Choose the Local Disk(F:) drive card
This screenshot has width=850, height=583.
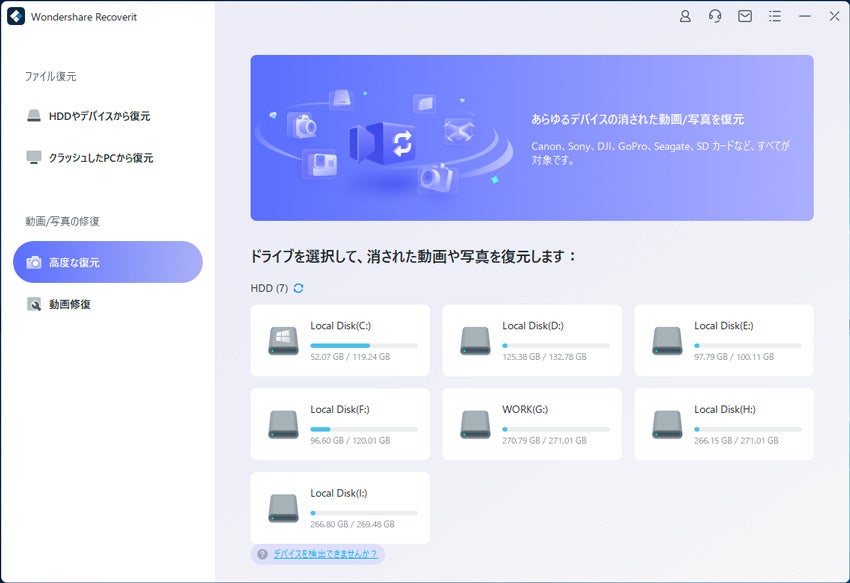coord(340,424)
